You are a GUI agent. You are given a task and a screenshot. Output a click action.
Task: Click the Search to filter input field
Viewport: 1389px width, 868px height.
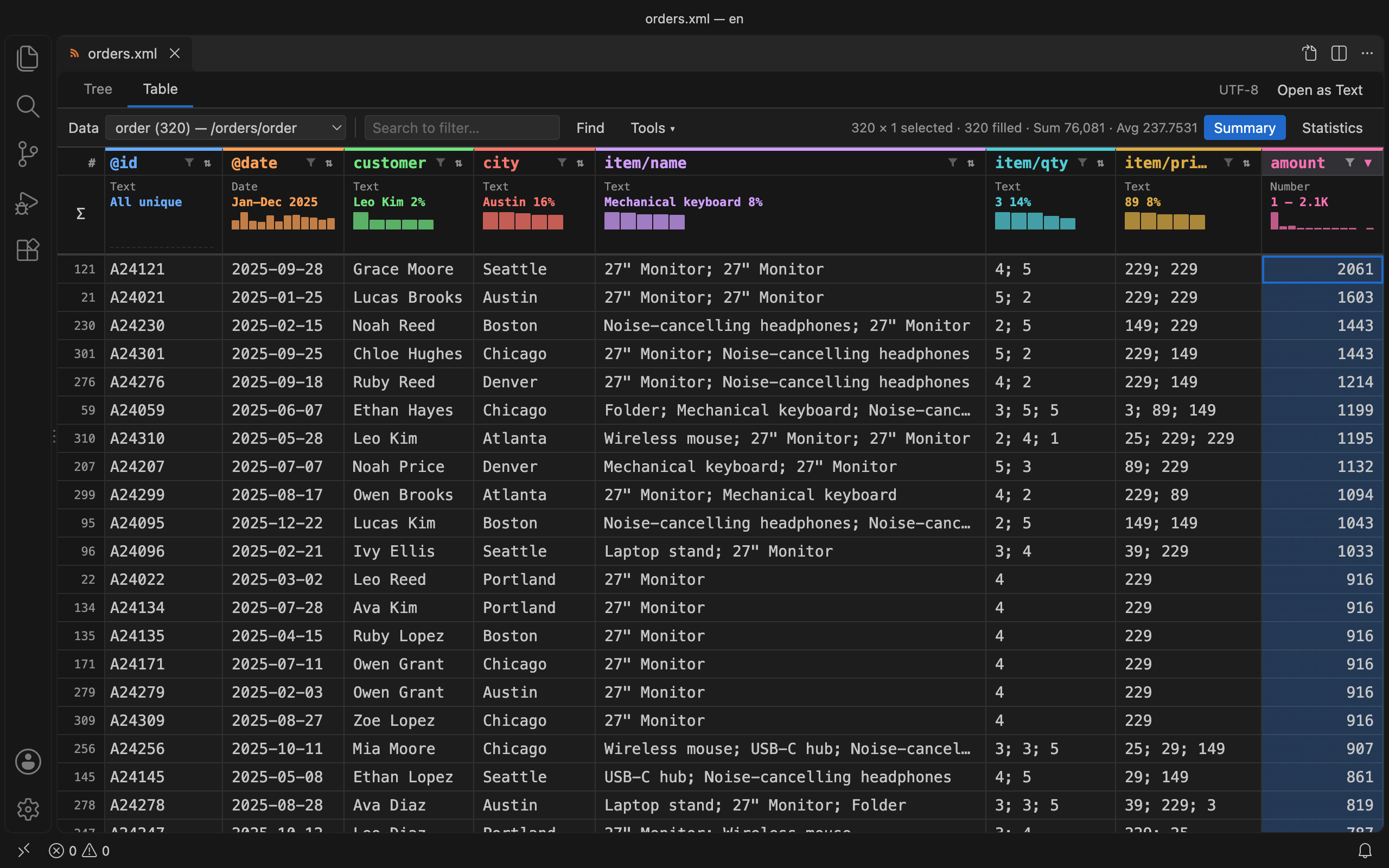[462, 127]
